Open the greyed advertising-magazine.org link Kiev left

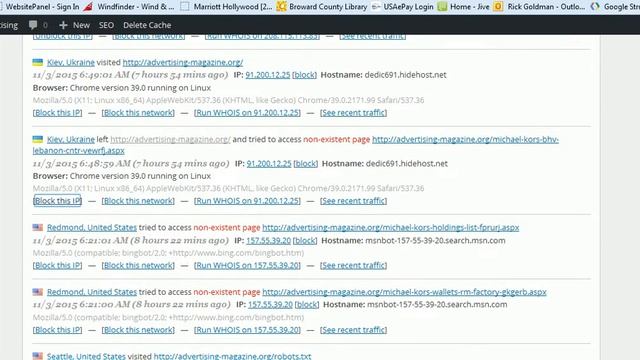click(171, 139)
